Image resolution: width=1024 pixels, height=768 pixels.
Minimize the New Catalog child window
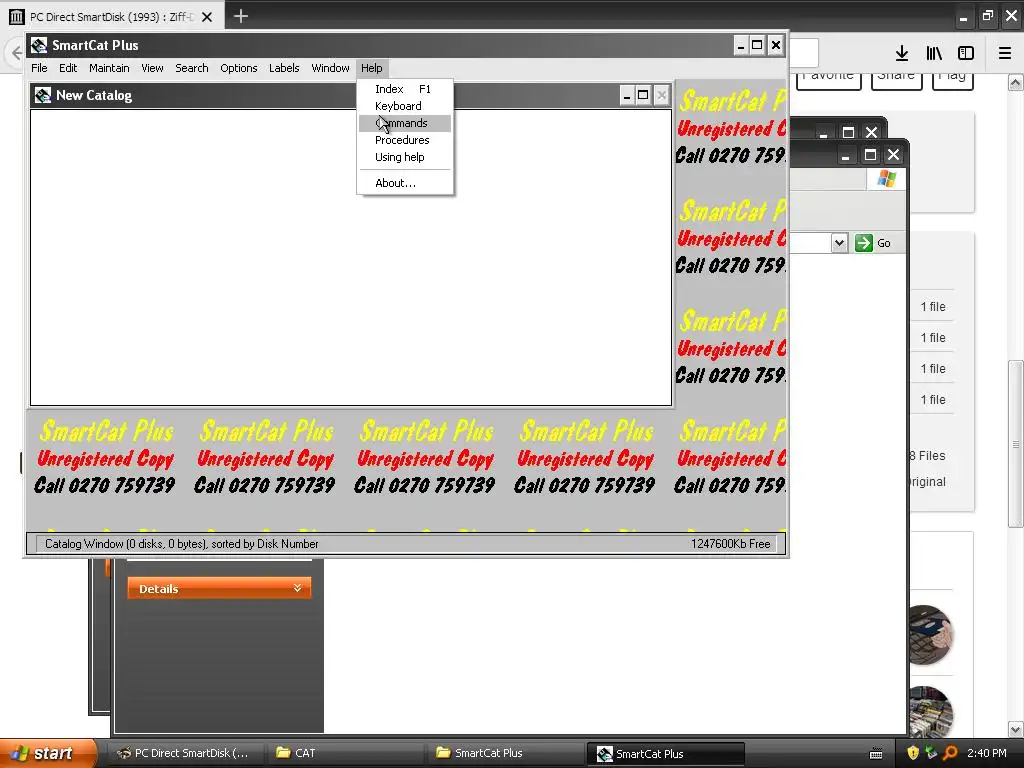tap(627, 95)
